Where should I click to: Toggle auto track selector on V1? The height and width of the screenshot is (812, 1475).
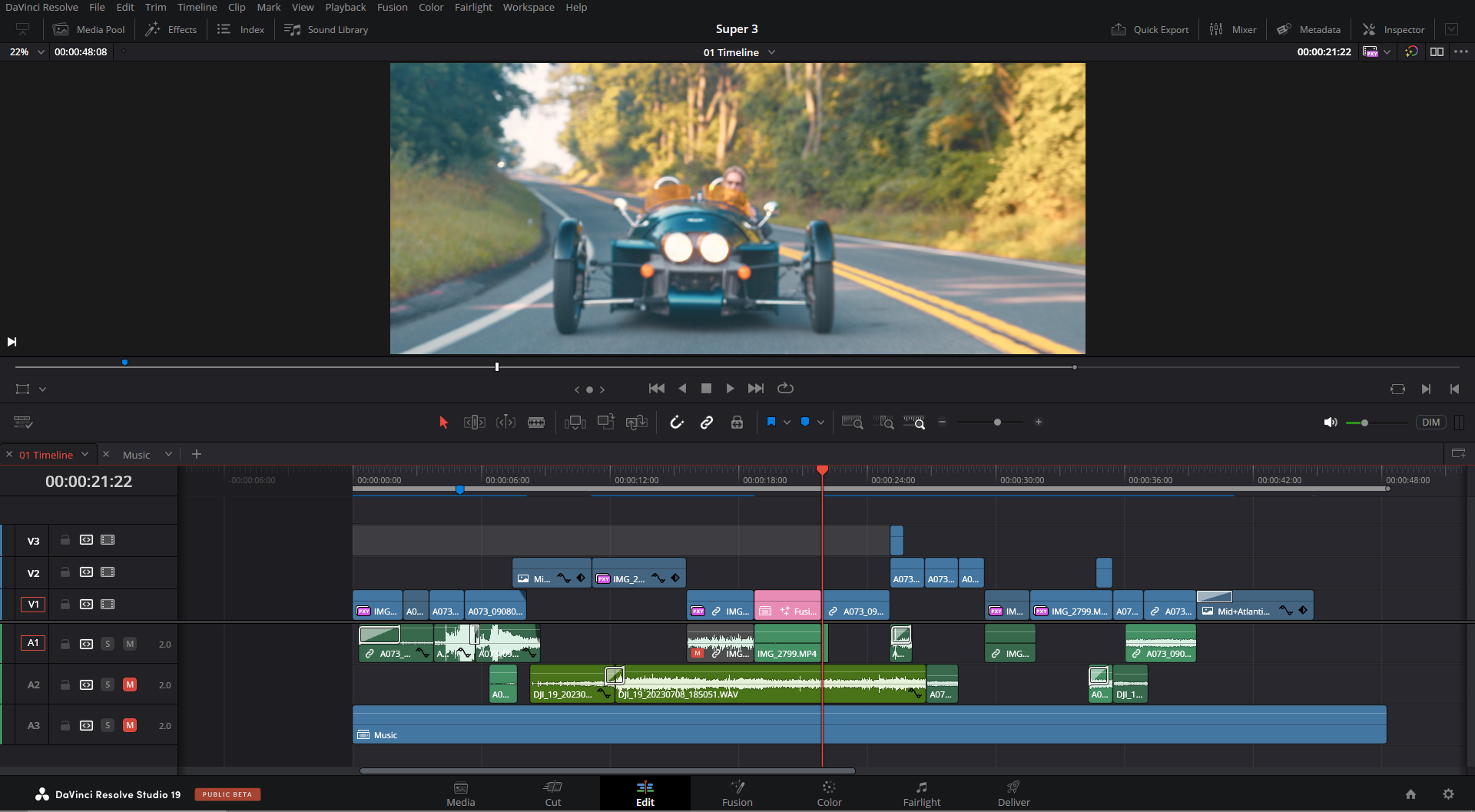(86, 605)
